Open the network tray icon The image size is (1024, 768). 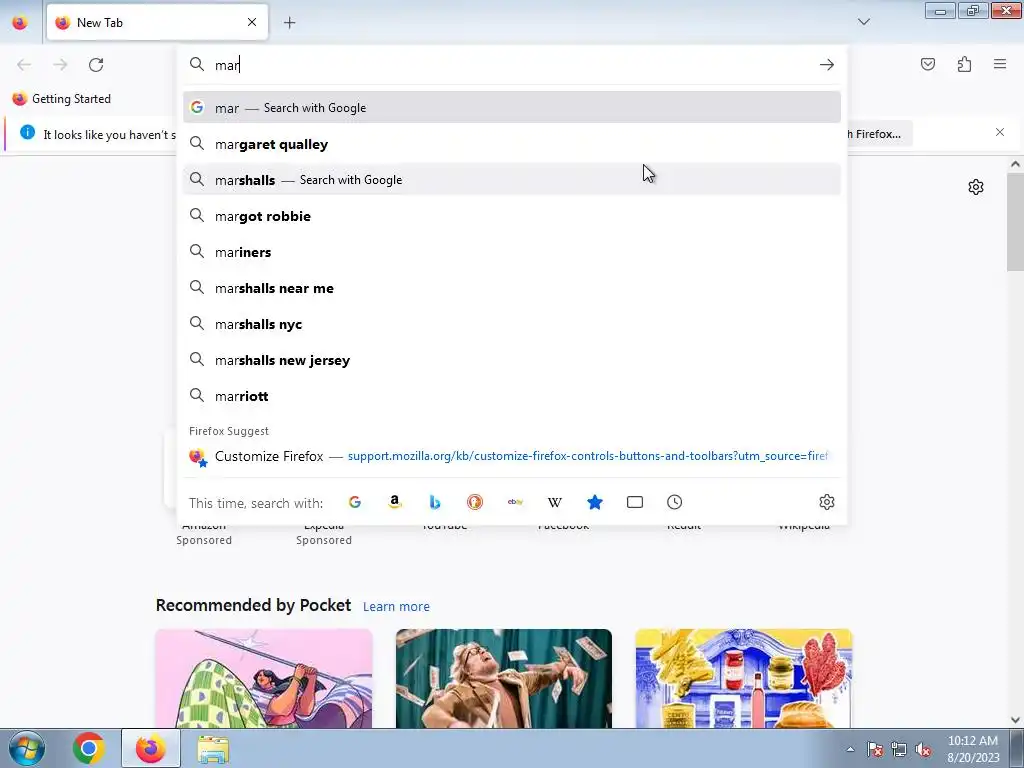point(899,750)
